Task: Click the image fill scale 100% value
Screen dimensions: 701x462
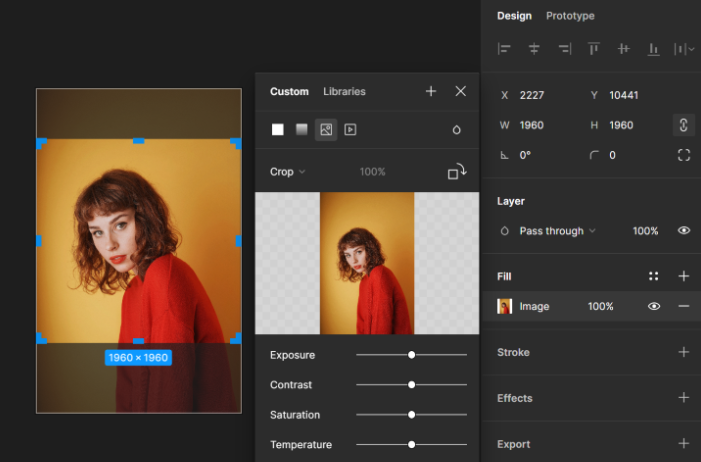Action: [372, 172]
